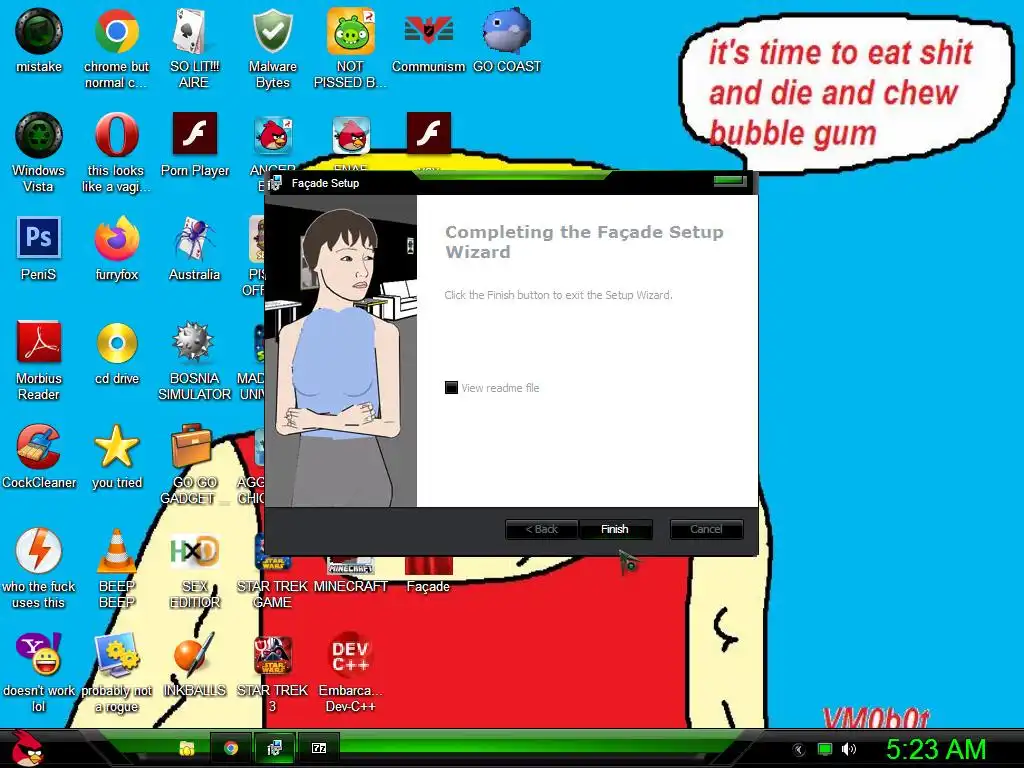The image size is (1024, 768).
Task: Click the woman illustration in the setup wizard
Action: click(x=340, y=351)
